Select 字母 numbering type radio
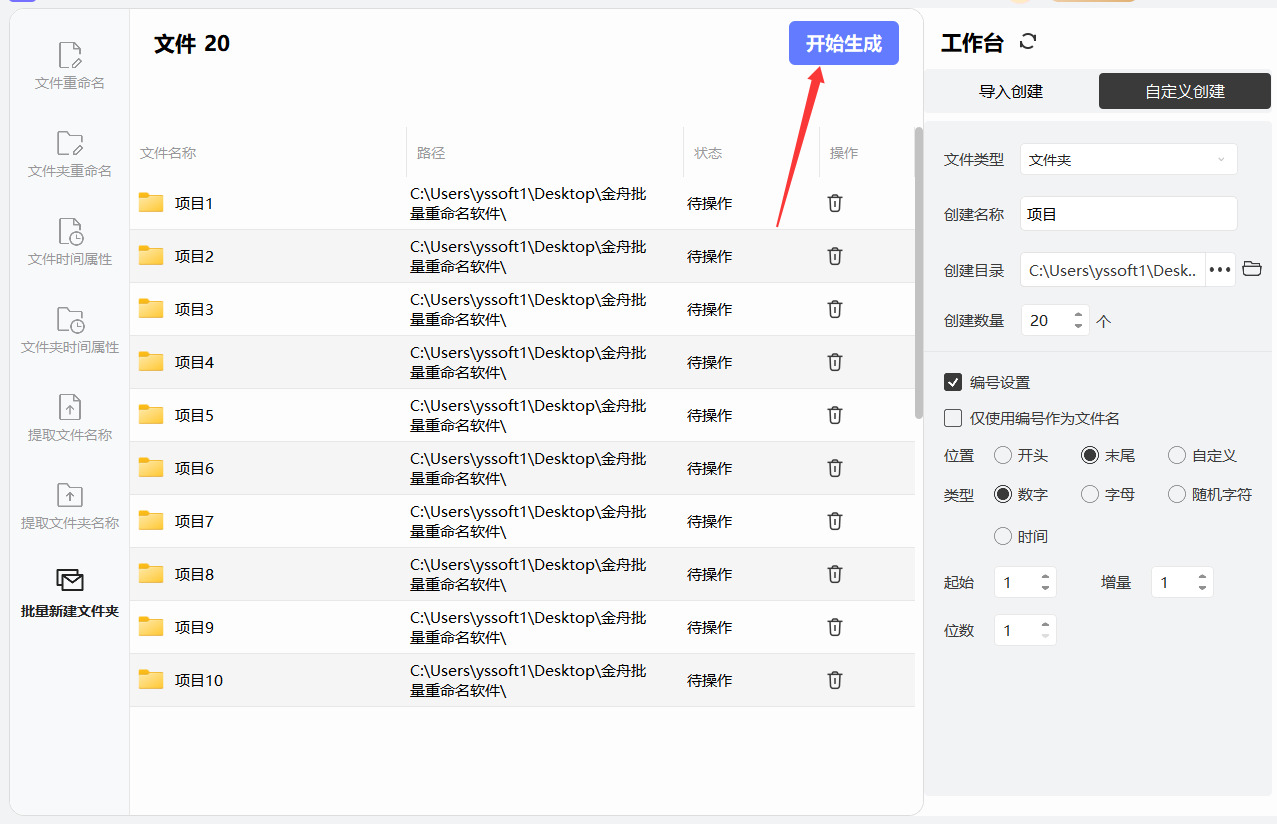The image size is (1277, 824). (1090, 494)
